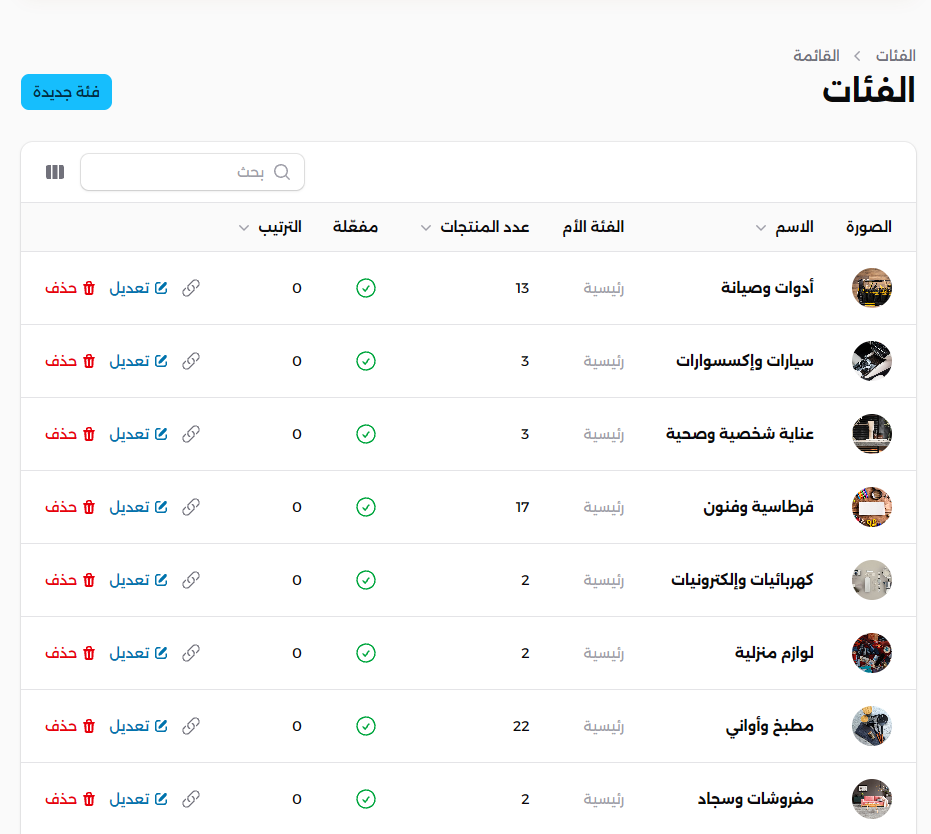The width and height of the screenshot is (931, 834).
Task: Delete (حذف) the قرطاسية وفنون category
Action: point(70,507)
